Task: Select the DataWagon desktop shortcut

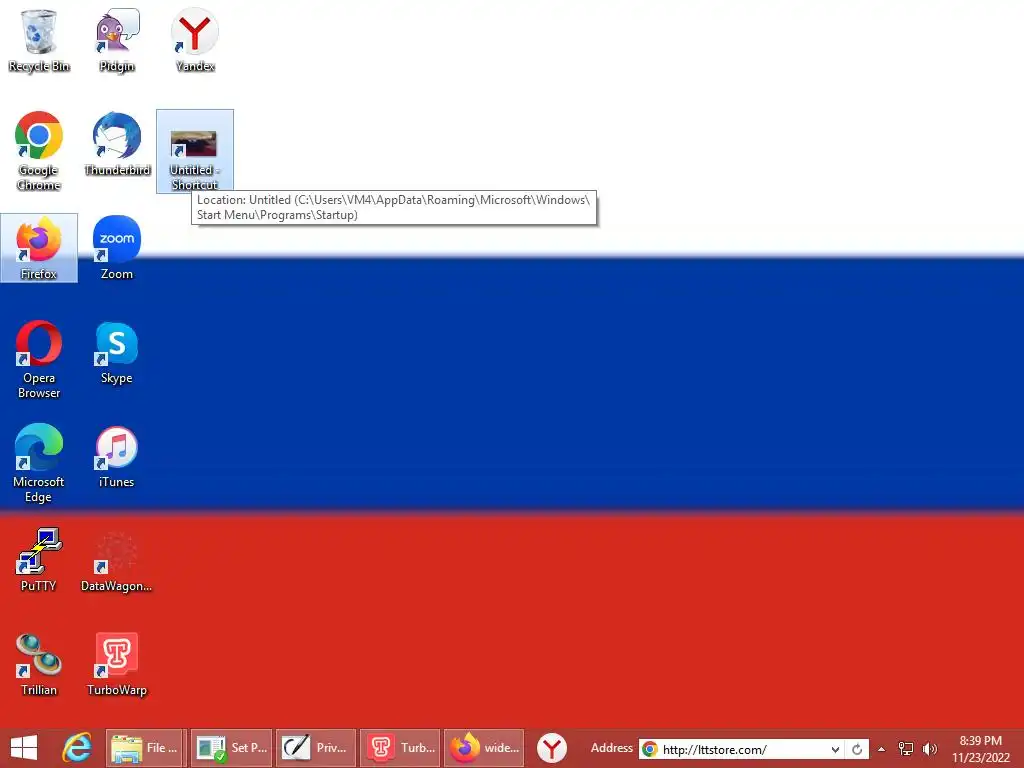Action: (116, 560)
